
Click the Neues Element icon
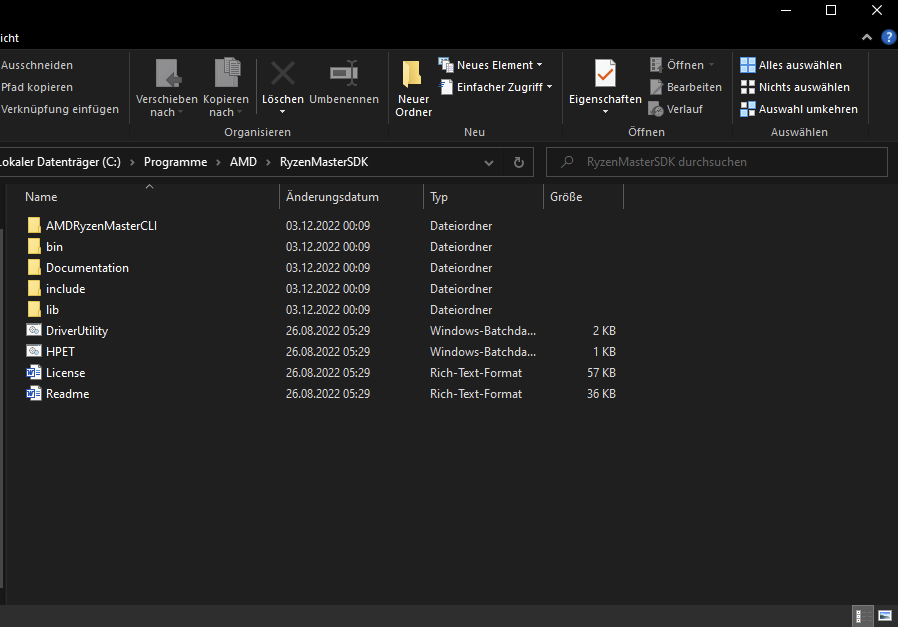tap(446, 65)
